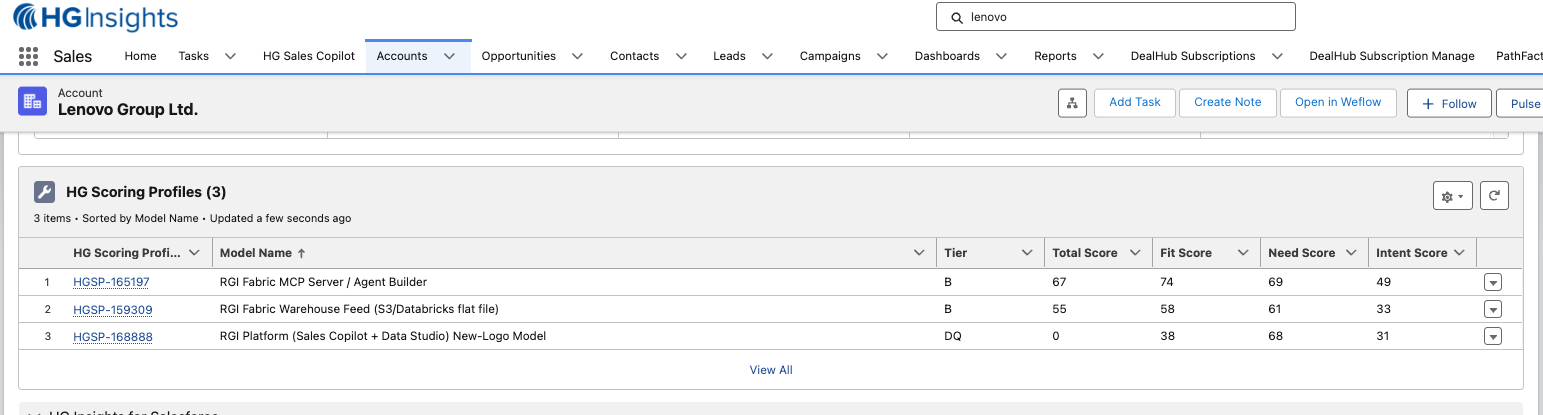The width and height of the screenshot is (1543, 415).
Task: Click the View All link
Action: pos(771,370)
